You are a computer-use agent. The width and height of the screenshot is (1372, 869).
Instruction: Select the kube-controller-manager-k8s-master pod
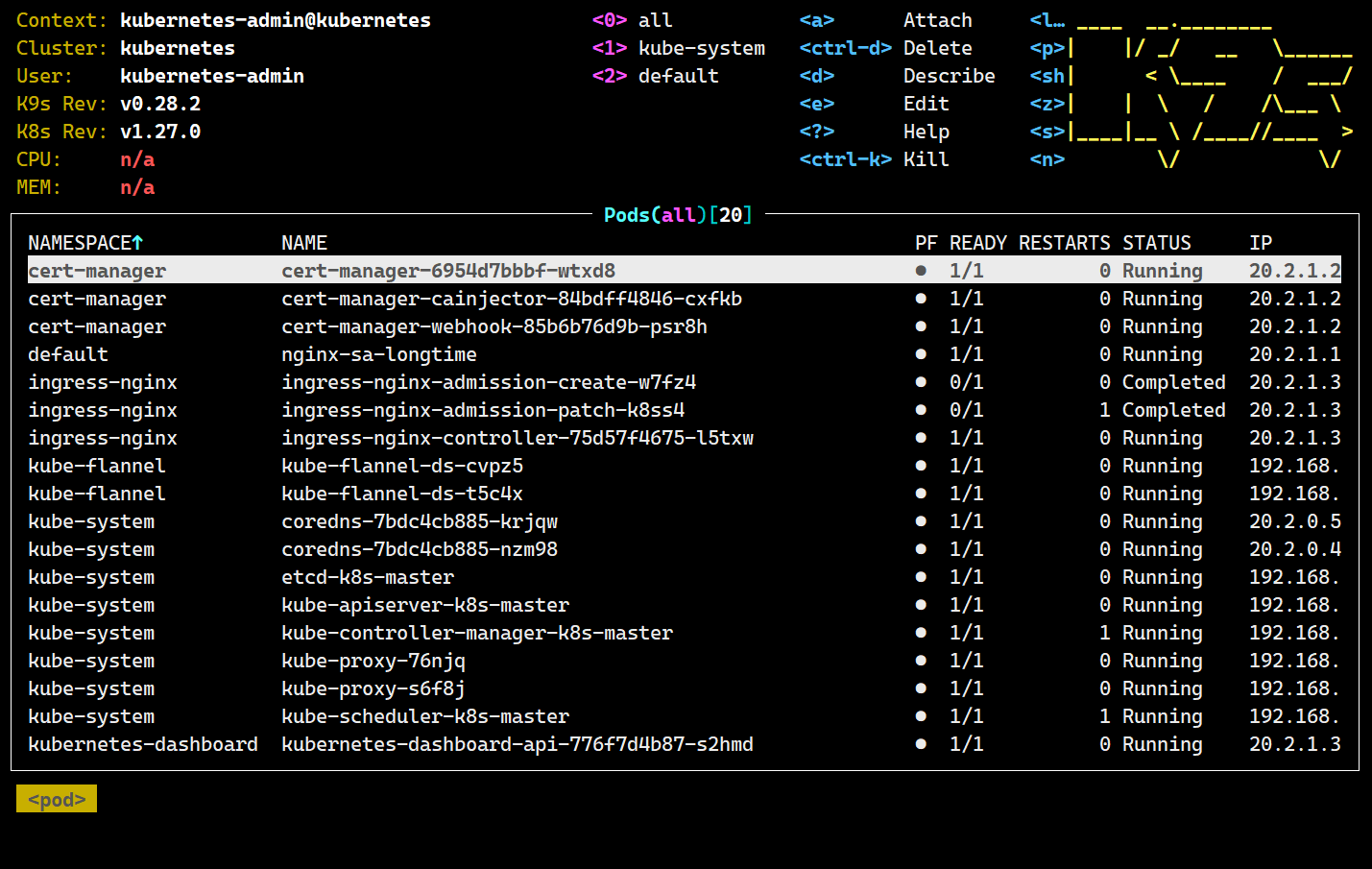point(685,633)
